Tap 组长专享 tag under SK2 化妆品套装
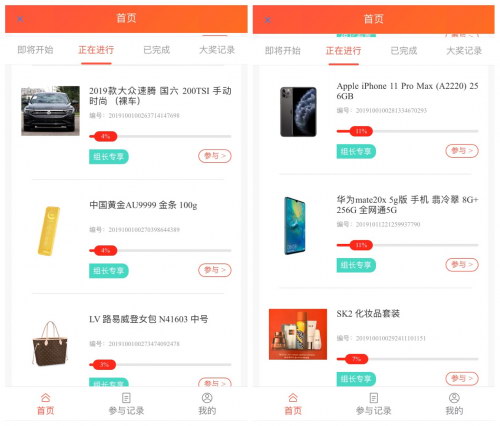This screenshot has width=500, height=426. click(x=356, y=379)
